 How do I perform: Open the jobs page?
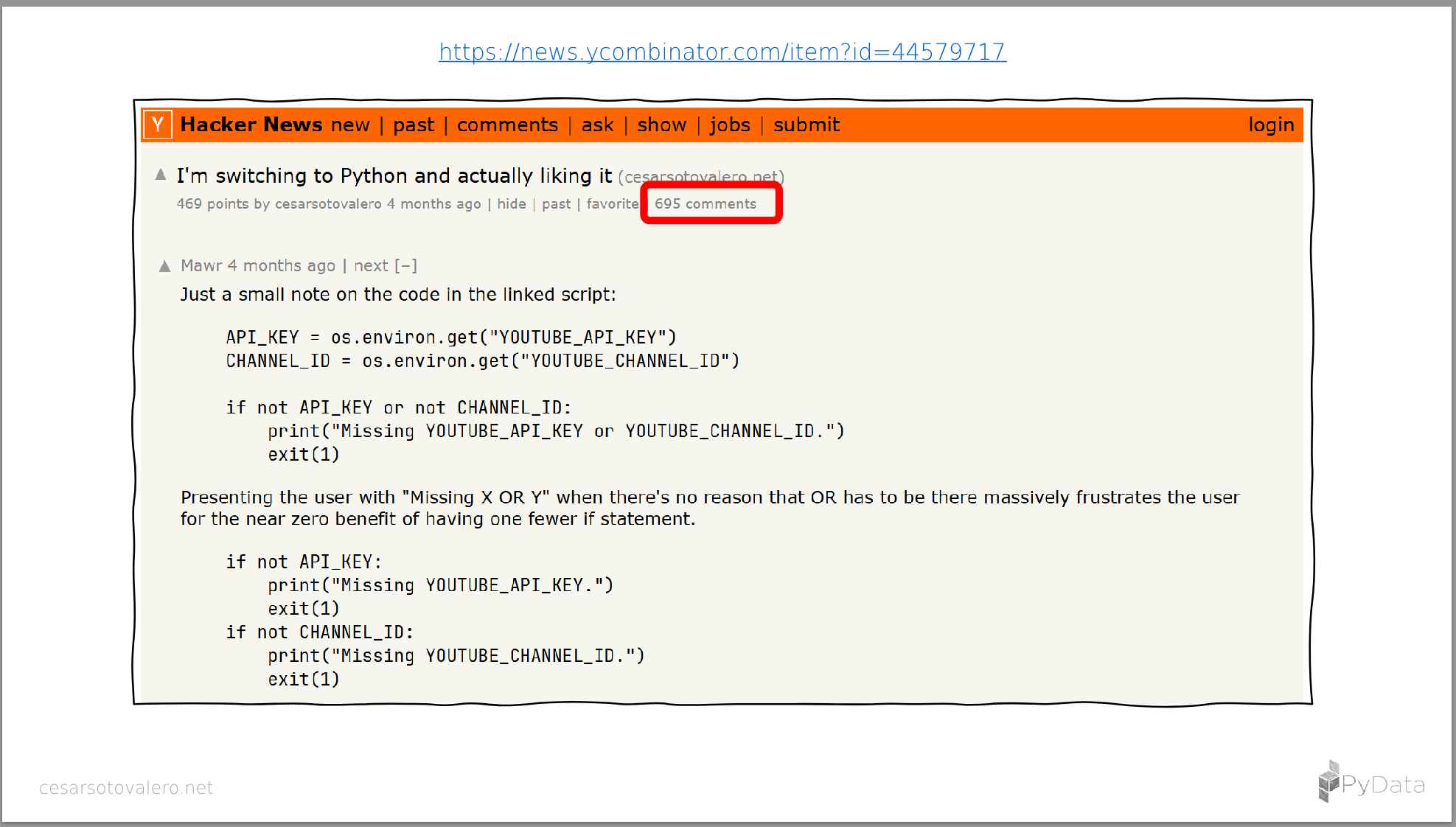point(729,125)
